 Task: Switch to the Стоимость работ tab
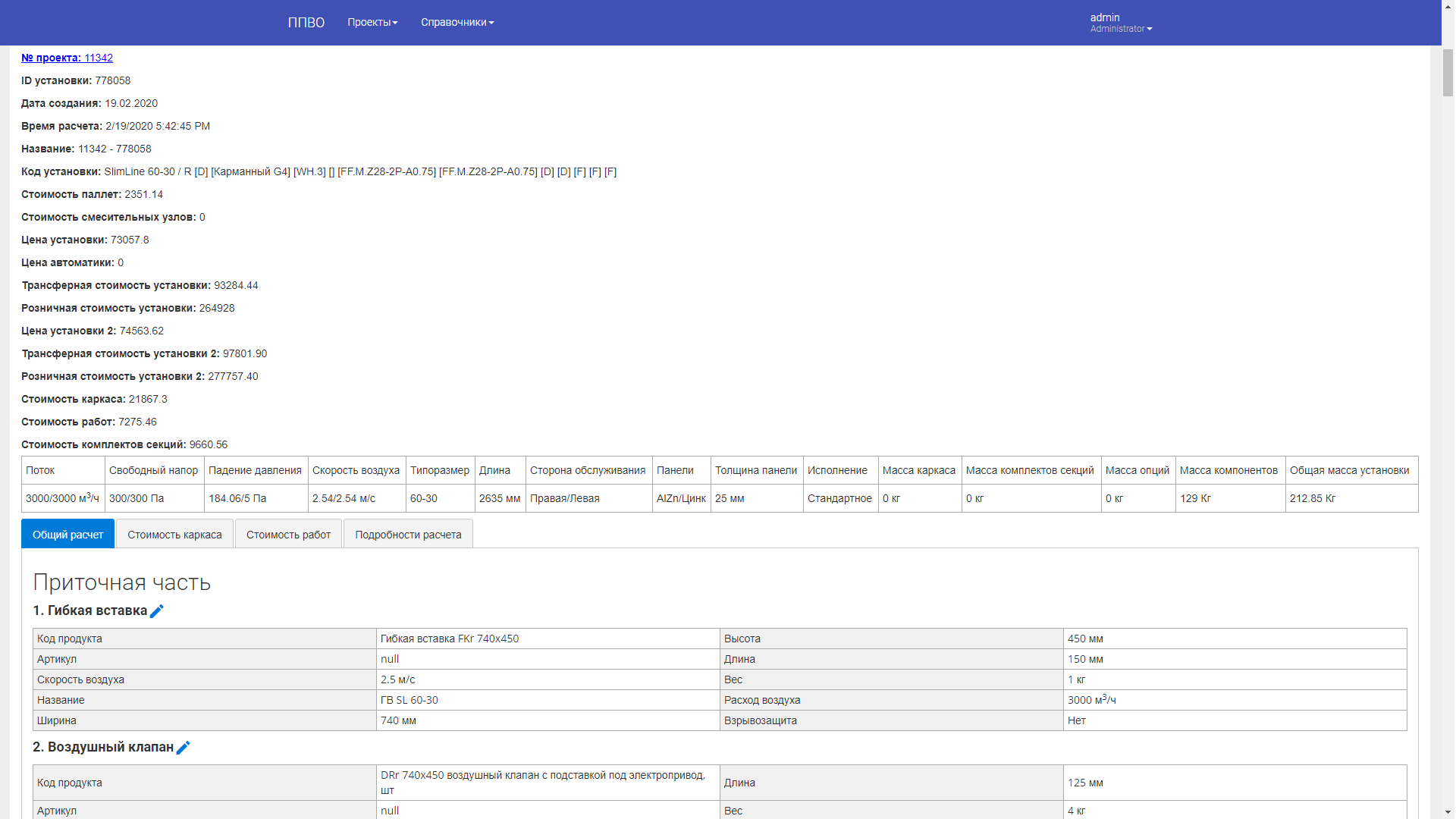pyautogui.click(x=288, y=535)
